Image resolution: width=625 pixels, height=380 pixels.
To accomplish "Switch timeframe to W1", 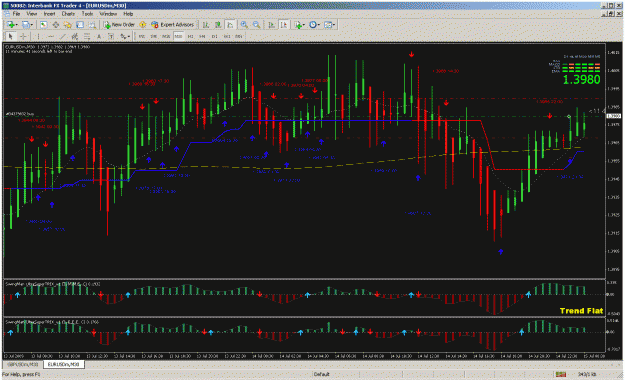I will click(227, 36).
